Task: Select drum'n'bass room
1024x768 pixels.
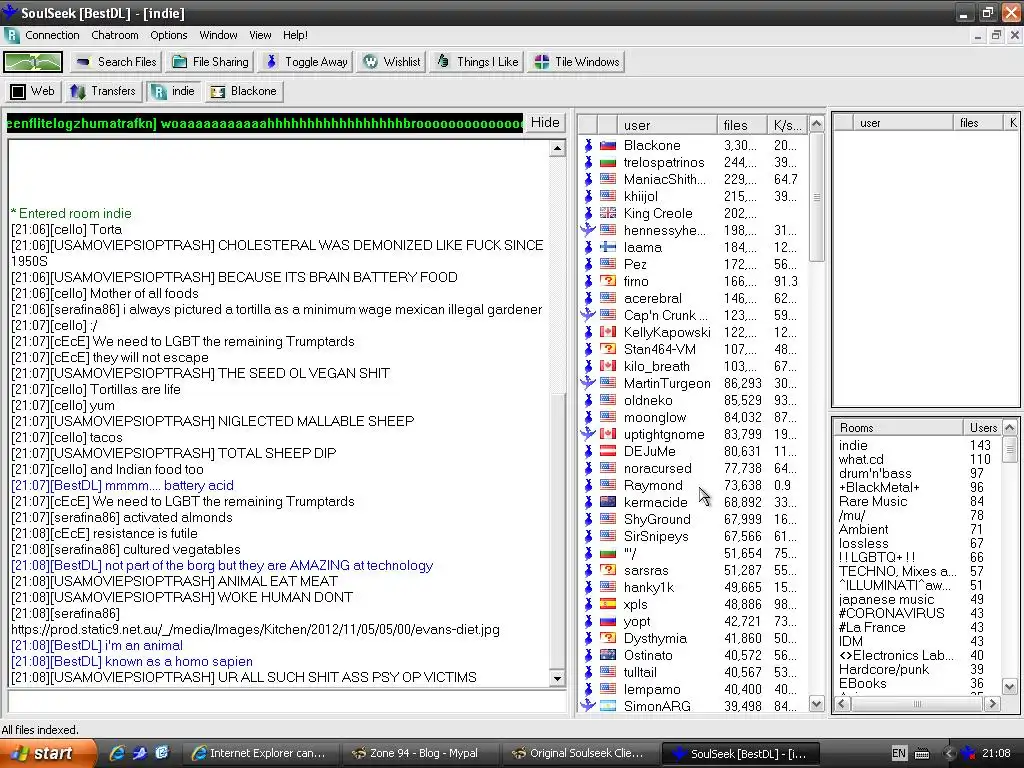Action: 874,473
